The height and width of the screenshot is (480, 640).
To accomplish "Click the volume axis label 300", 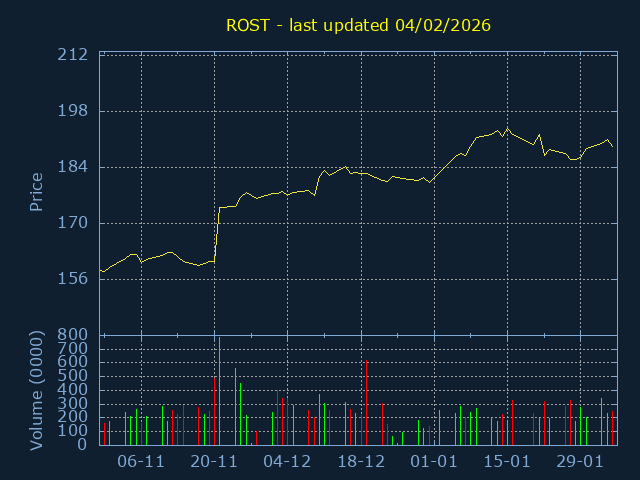I will coord(73,404).
